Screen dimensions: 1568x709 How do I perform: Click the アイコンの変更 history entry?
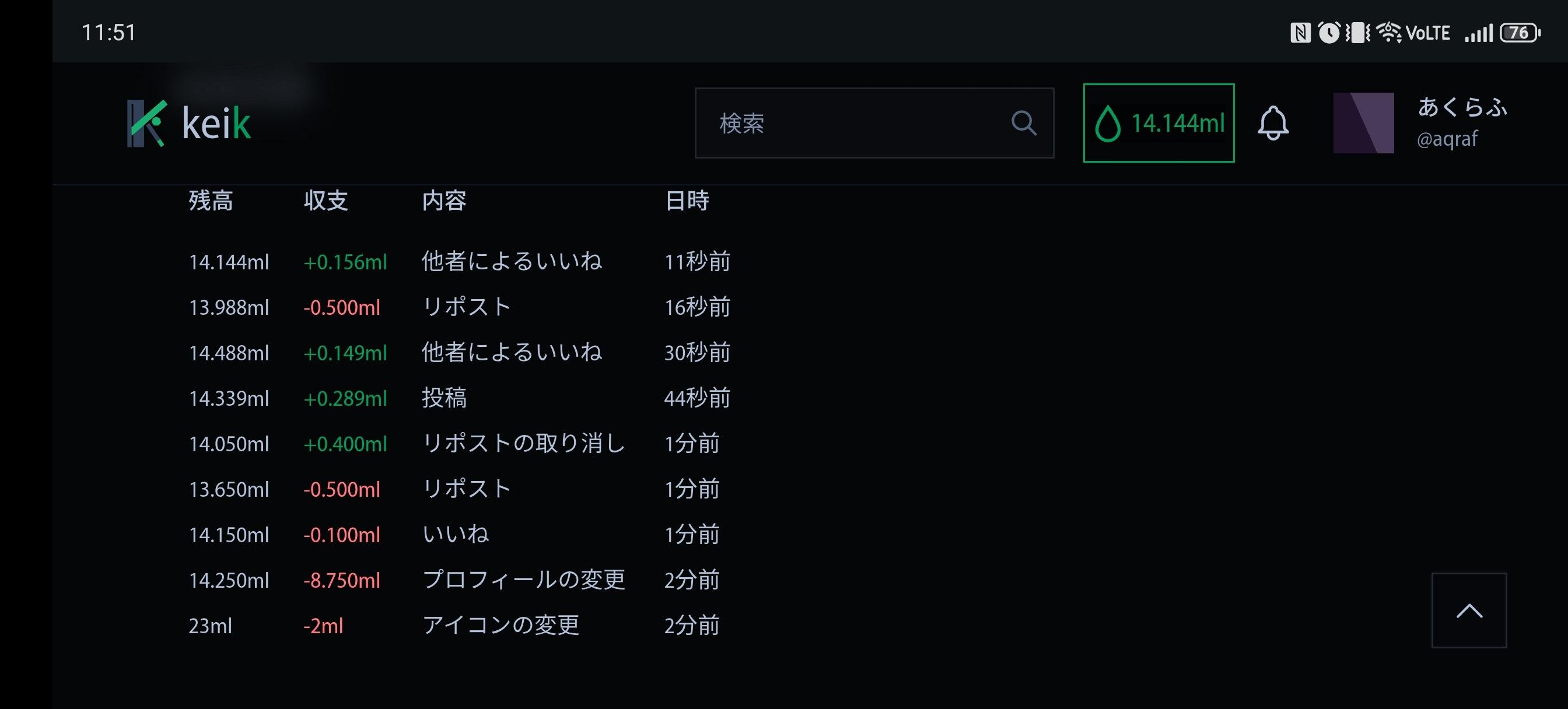(501, 626)
